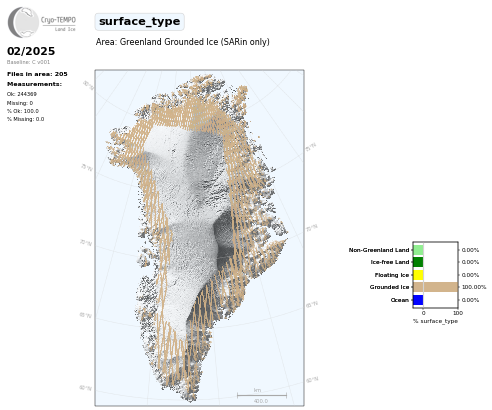492x410 pixels.
Task: Click the Cryo-TEMPO Land Ice text
Action: [58, 24]
